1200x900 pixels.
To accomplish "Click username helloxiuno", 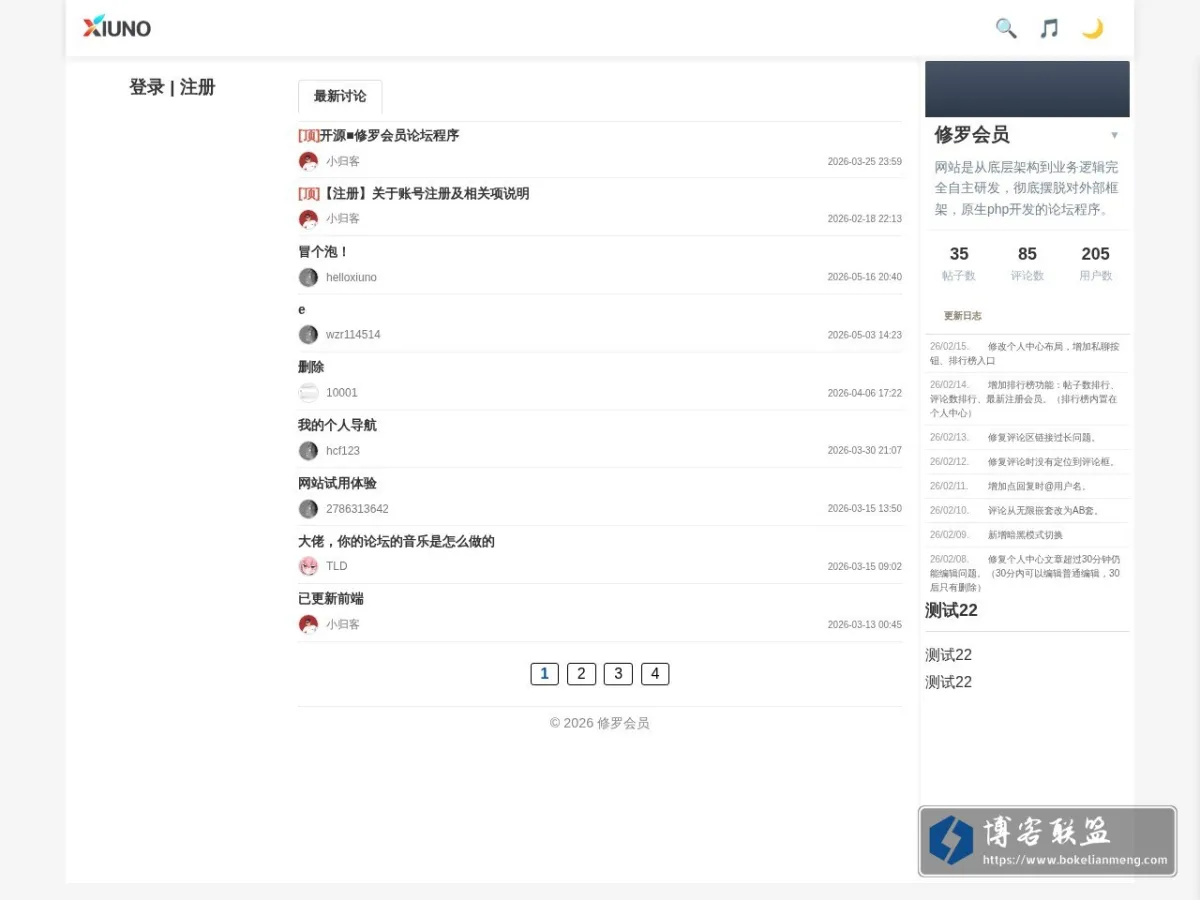I will coord(351,277).
